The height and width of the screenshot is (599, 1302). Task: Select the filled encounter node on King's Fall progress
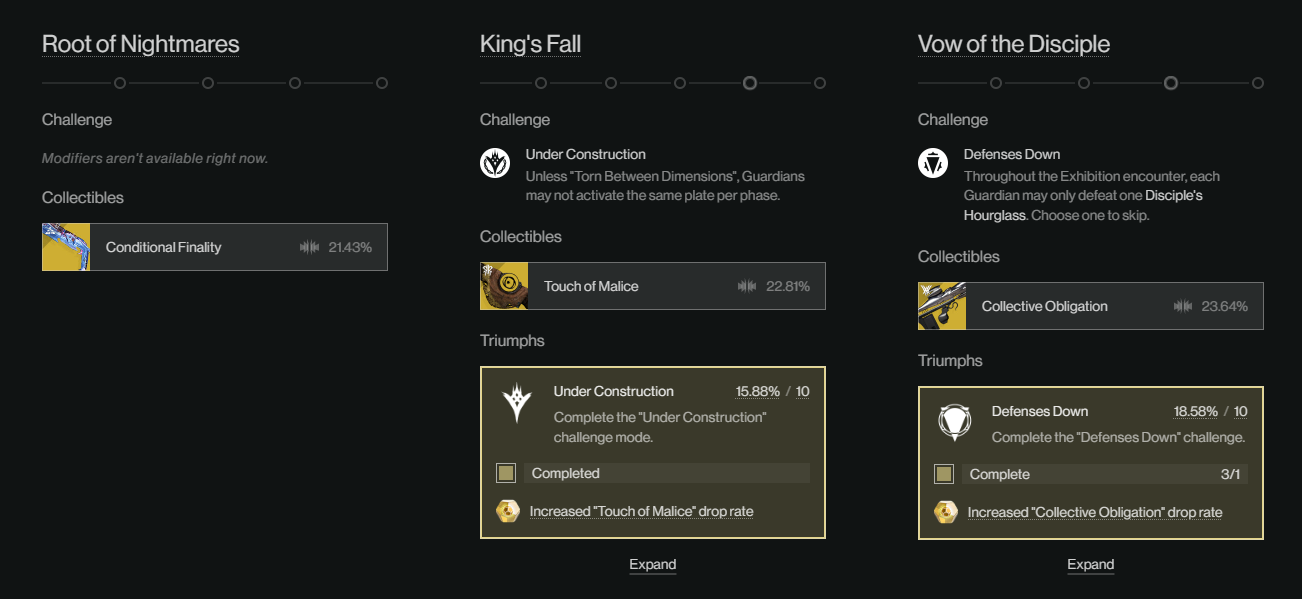tap(750, 83)
